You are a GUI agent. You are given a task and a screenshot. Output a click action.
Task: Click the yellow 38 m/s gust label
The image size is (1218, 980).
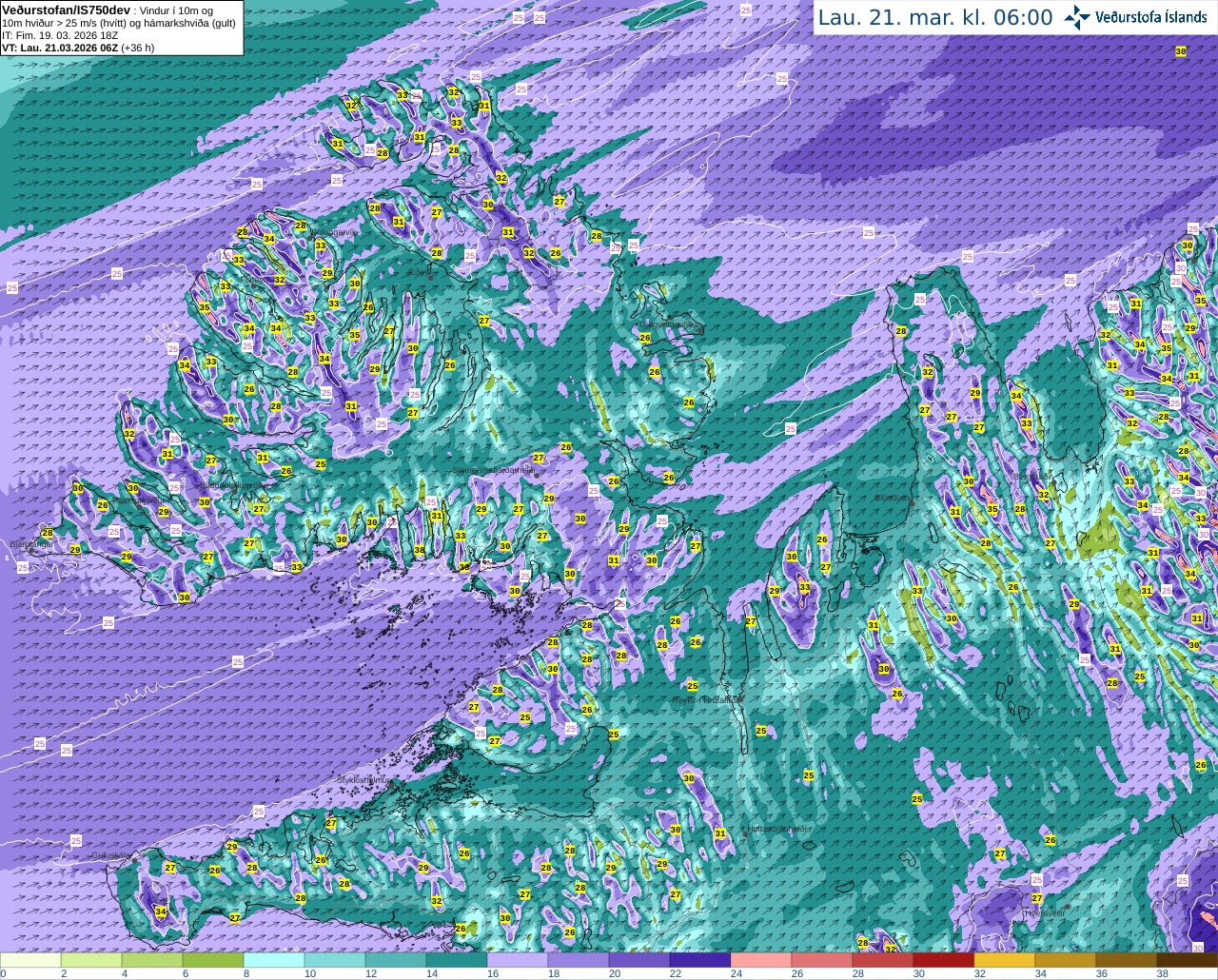pos(420,550)
